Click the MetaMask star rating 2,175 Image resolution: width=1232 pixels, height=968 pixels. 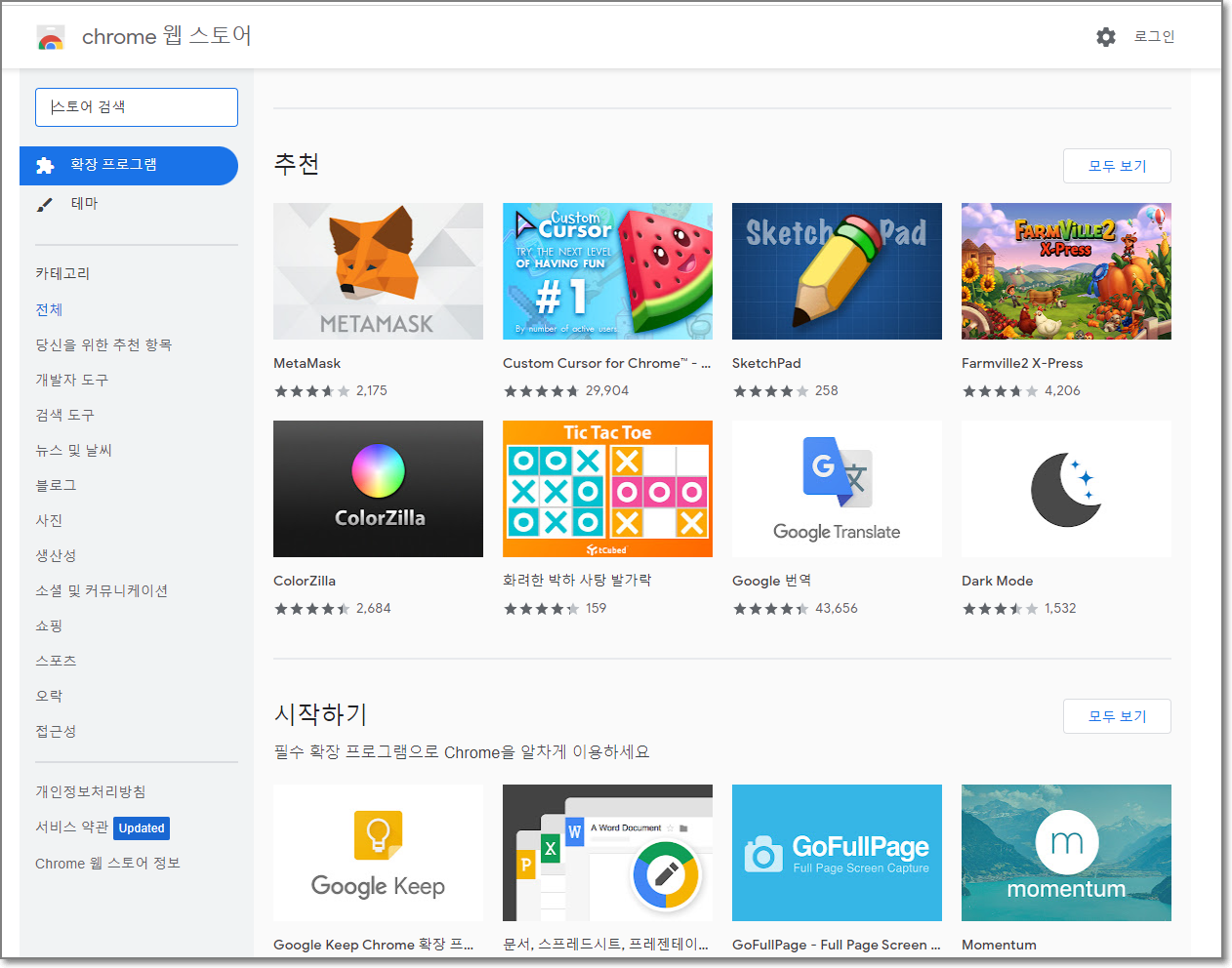[x=330, y=390]
